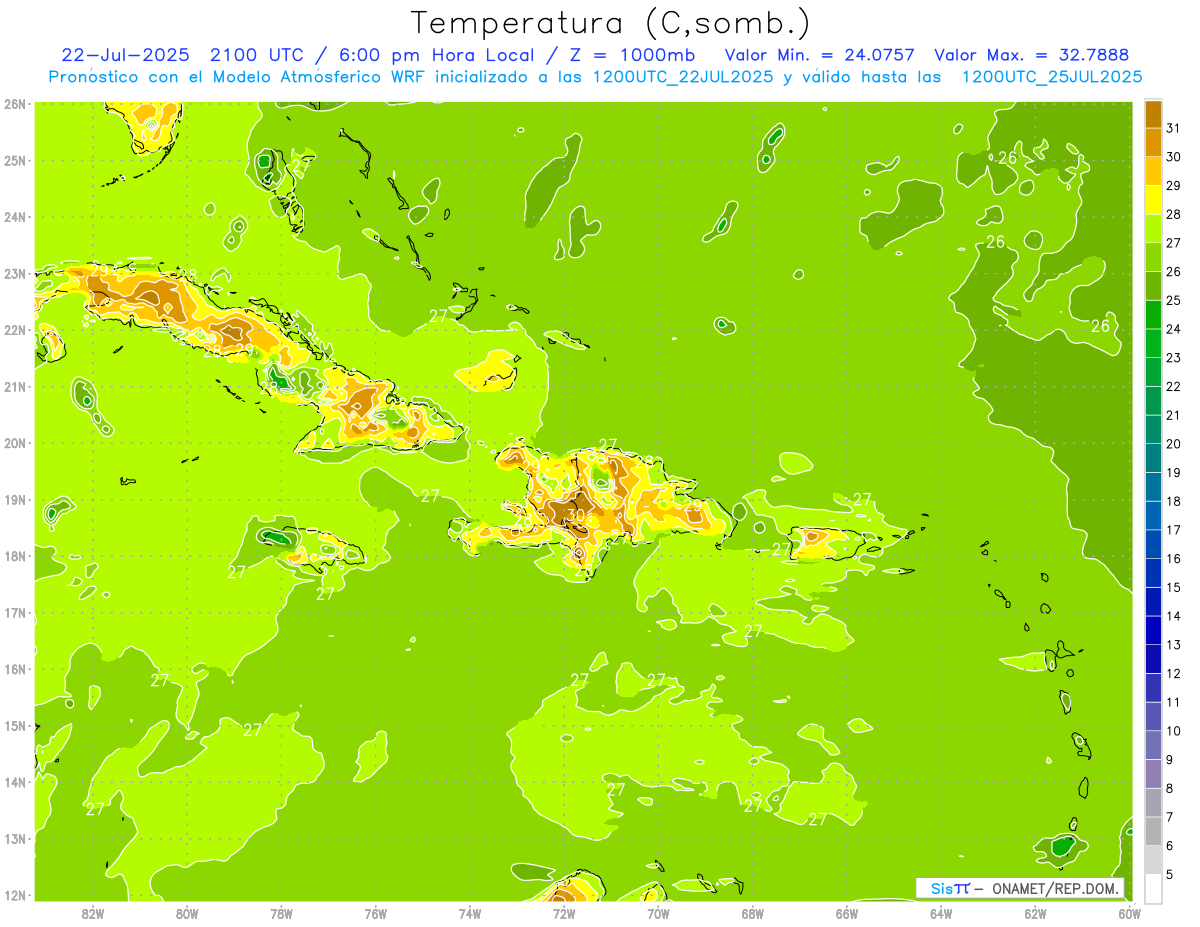Pick the yellow swatch between 28 and 29

click(x=1153, y=199)
